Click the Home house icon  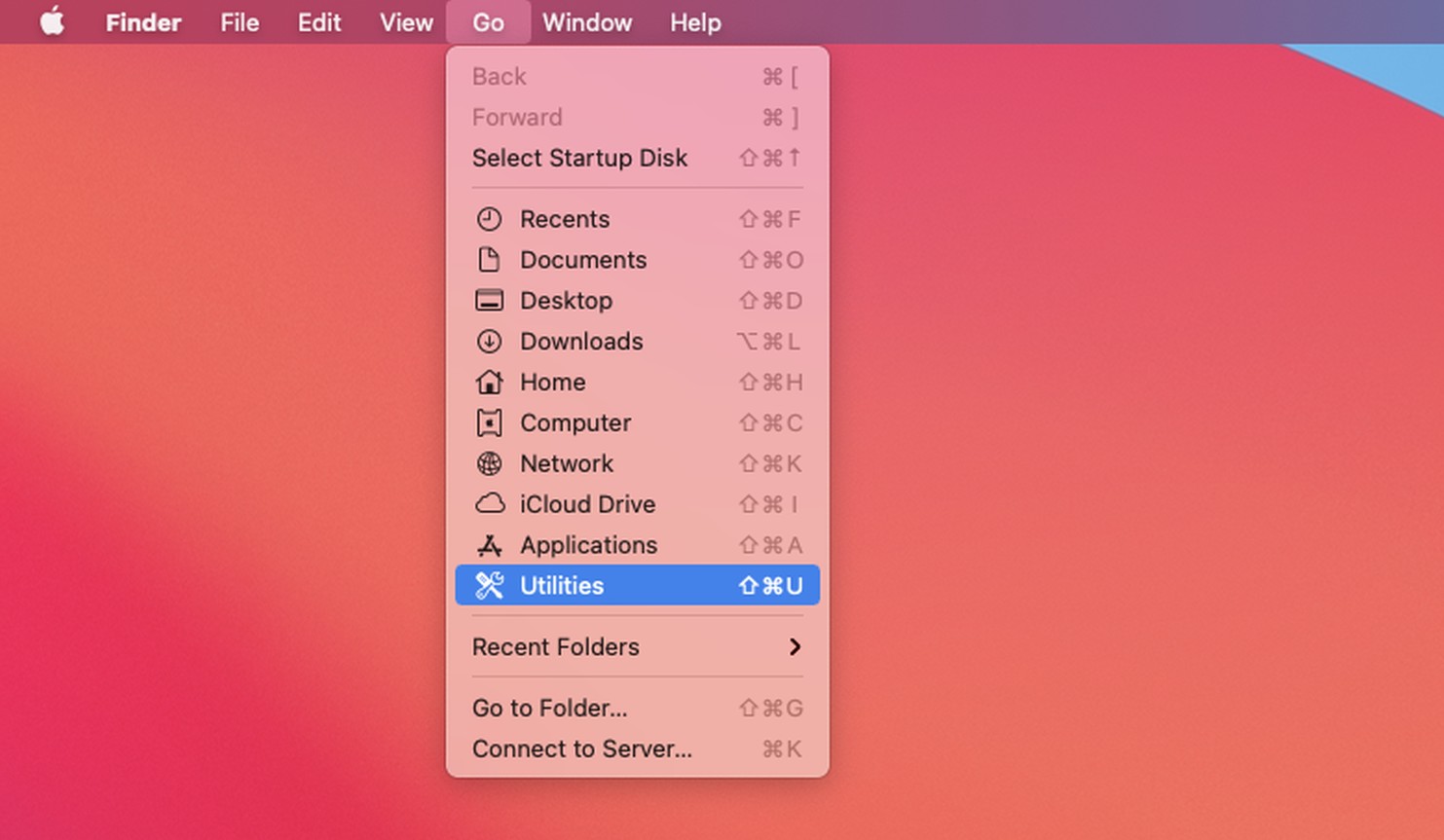coord(489,382)
